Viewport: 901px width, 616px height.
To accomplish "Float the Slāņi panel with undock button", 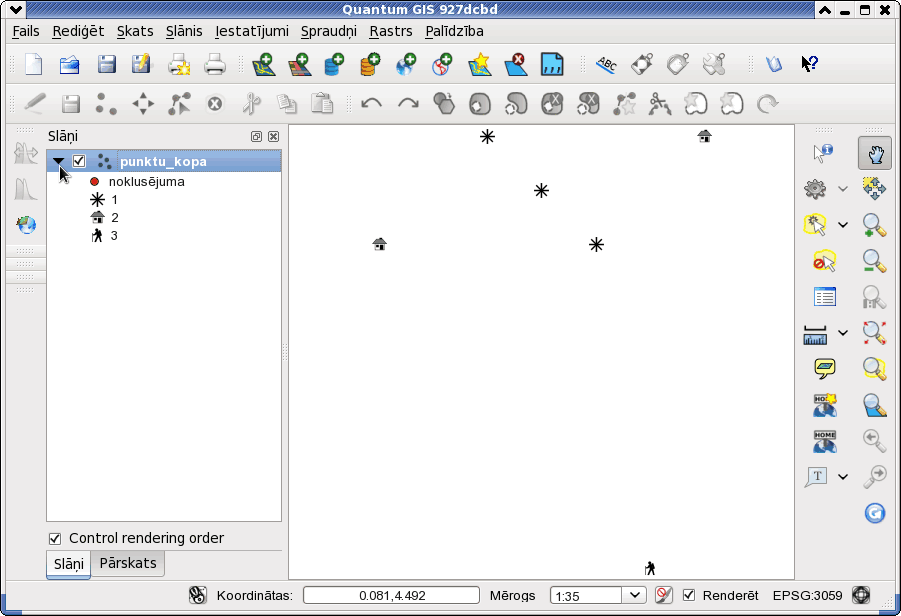I will tap(256, 136).
